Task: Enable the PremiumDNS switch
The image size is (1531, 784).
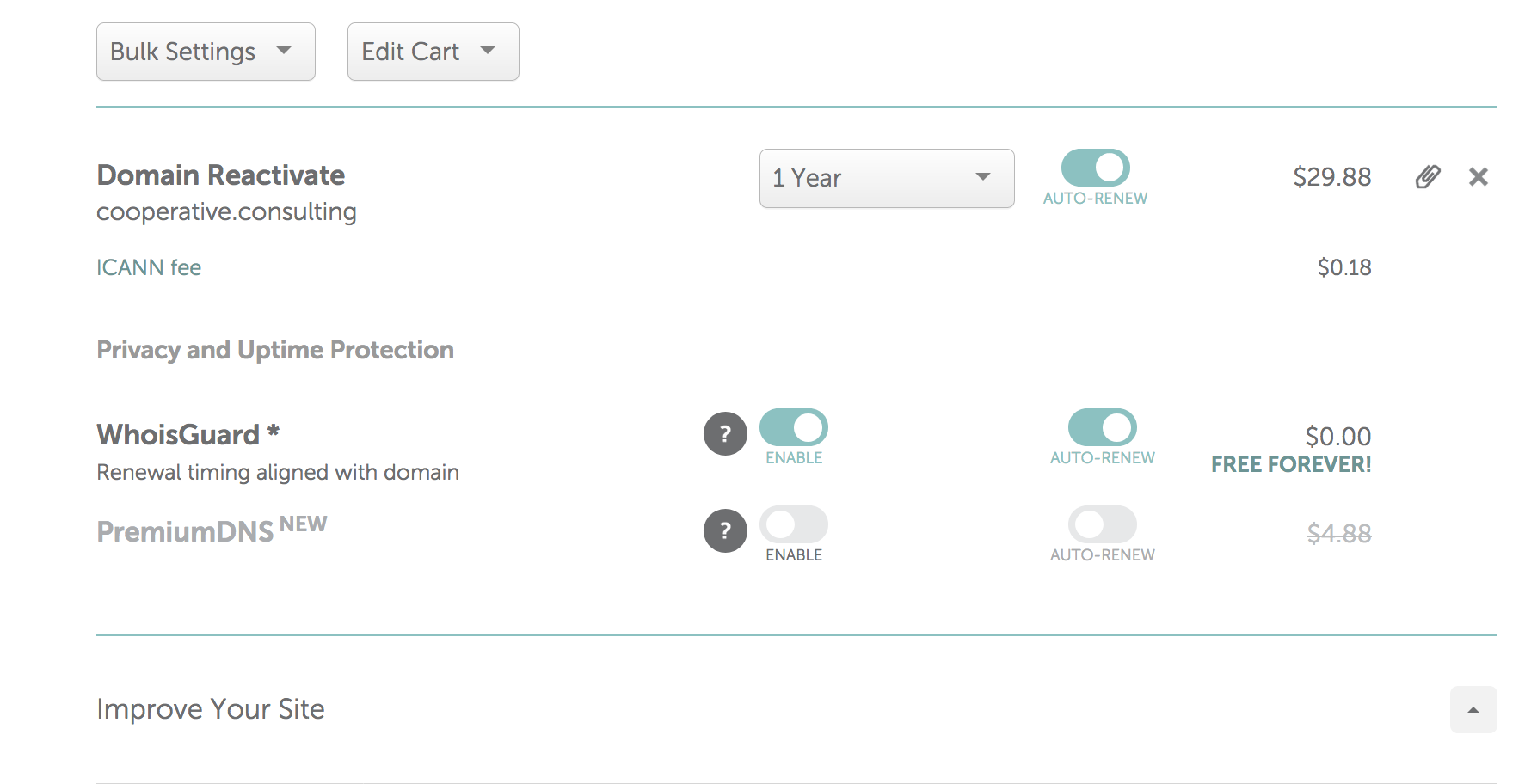Action: [x=793, y=524]
